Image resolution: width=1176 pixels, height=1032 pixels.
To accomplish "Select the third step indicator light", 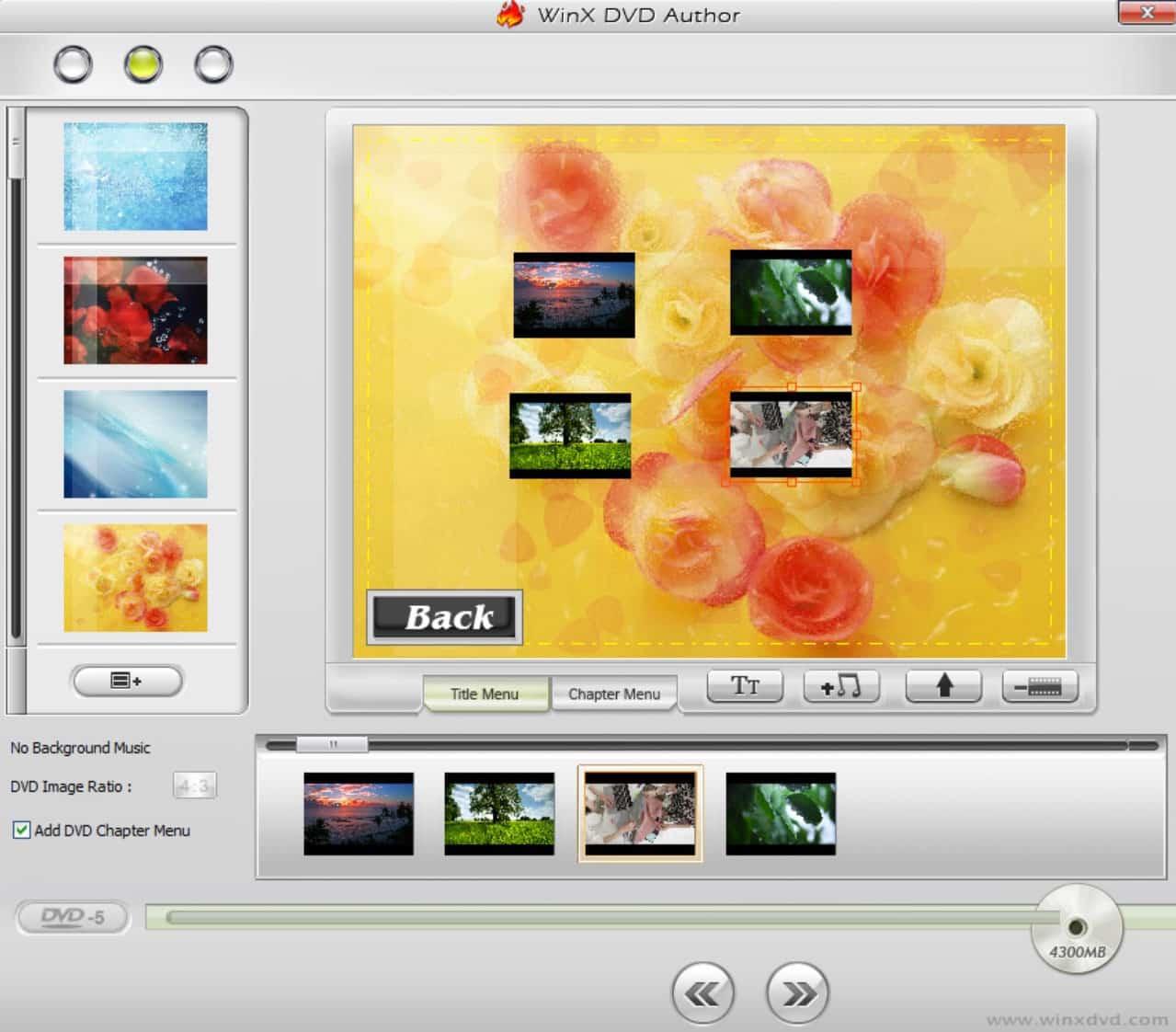I will [x=212, y=63].
